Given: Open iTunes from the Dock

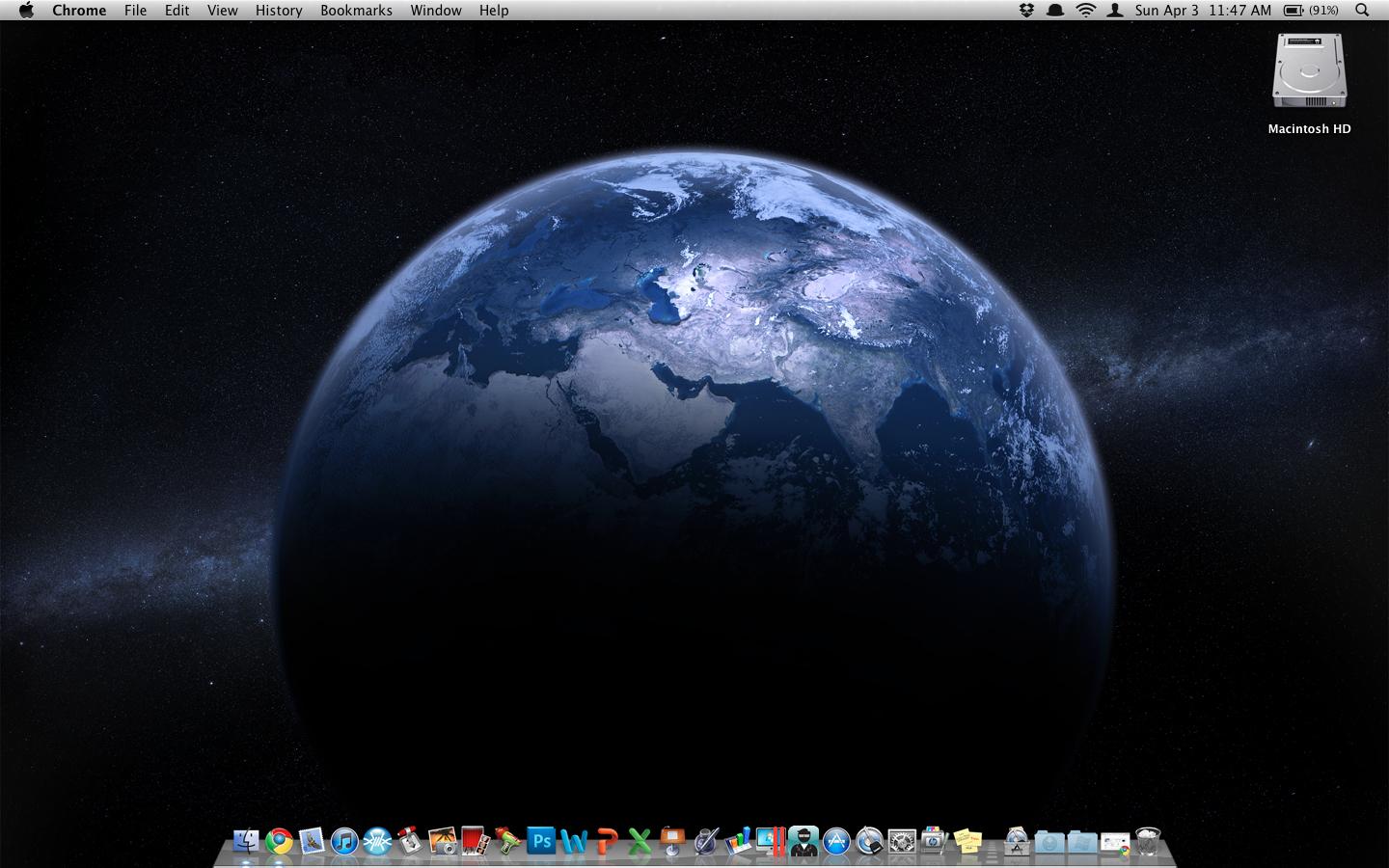Looking at the screenshot, I should point(344,841).
